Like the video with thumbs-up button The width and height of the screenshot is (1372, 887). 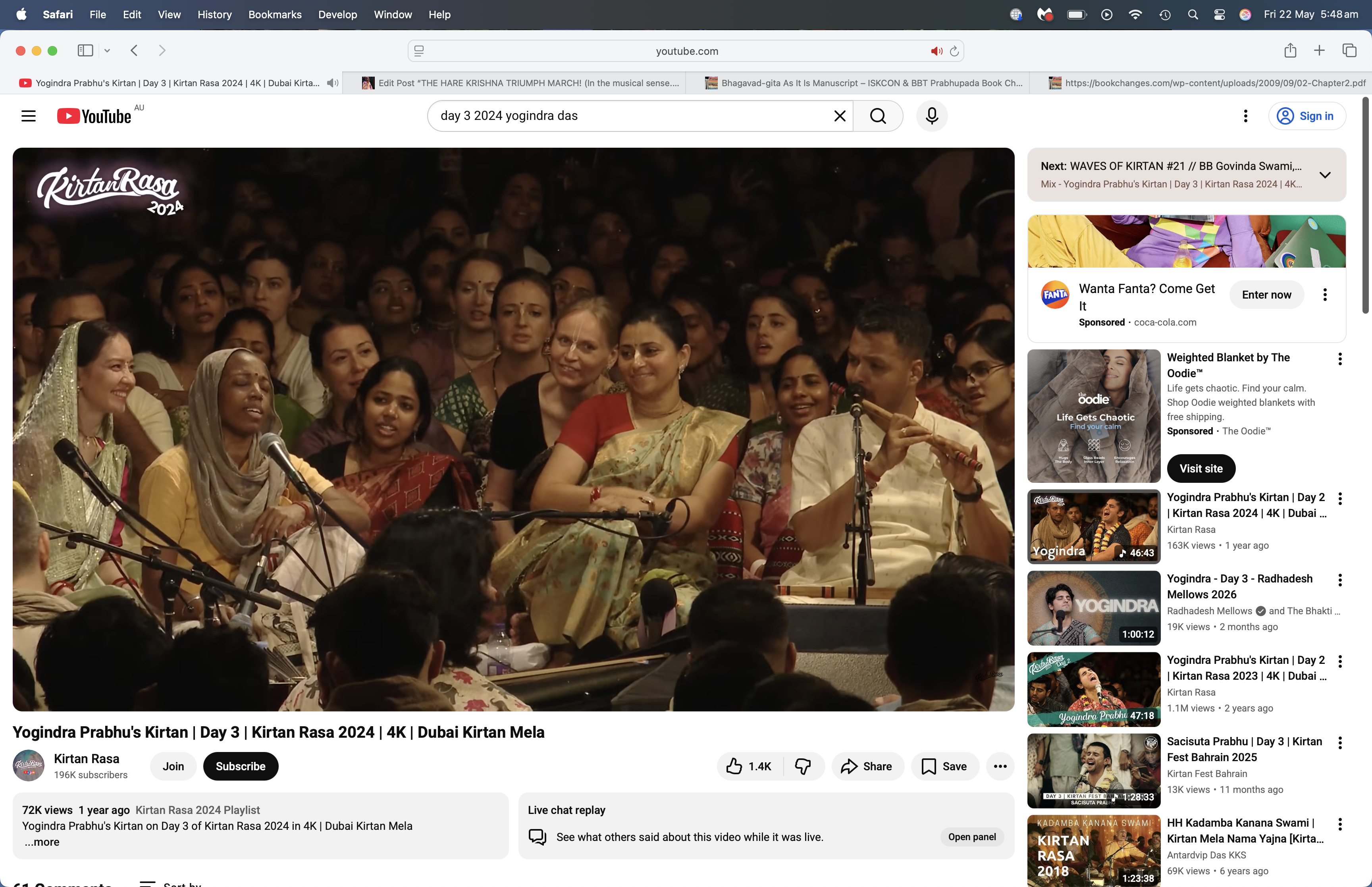point(749,766)
